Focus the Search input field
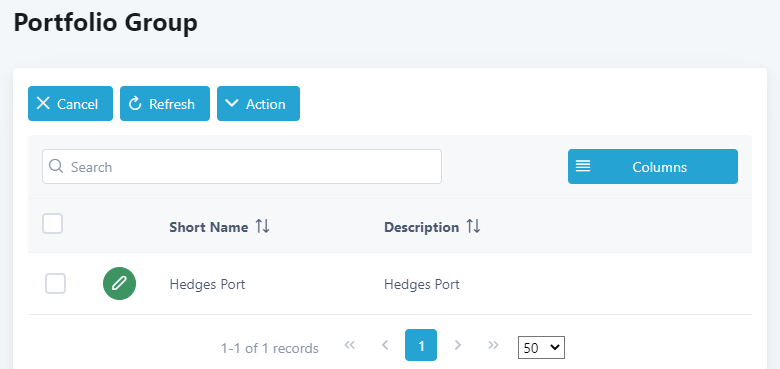Screen dimensions: 780x369 (242, 167)
